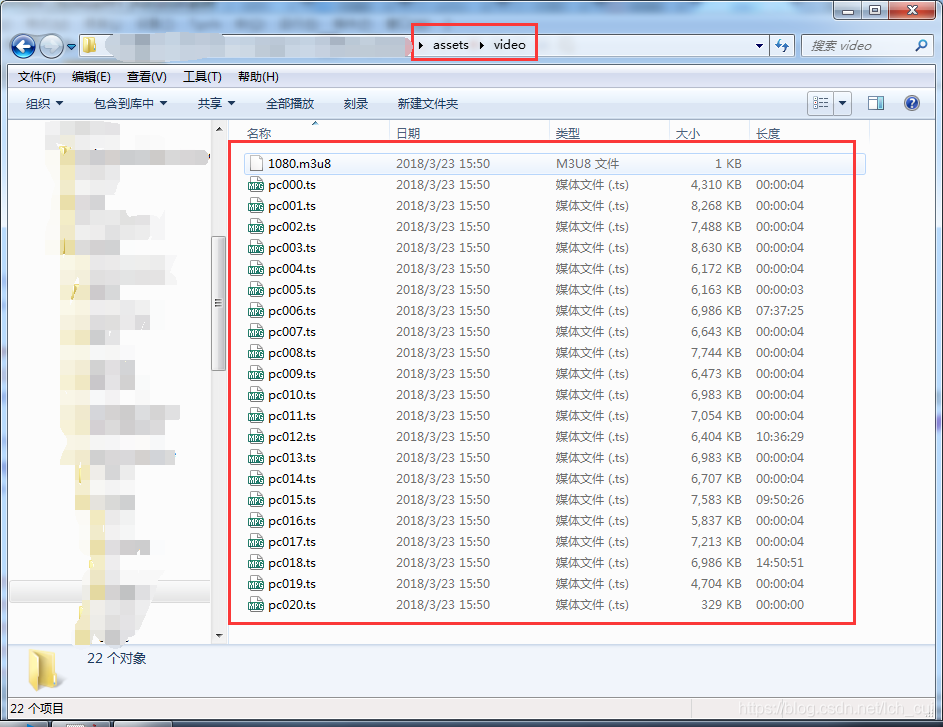Select the pc003.ts file icon
The width and height of the screenshot is (943, 727).
(x=256, y=248)
